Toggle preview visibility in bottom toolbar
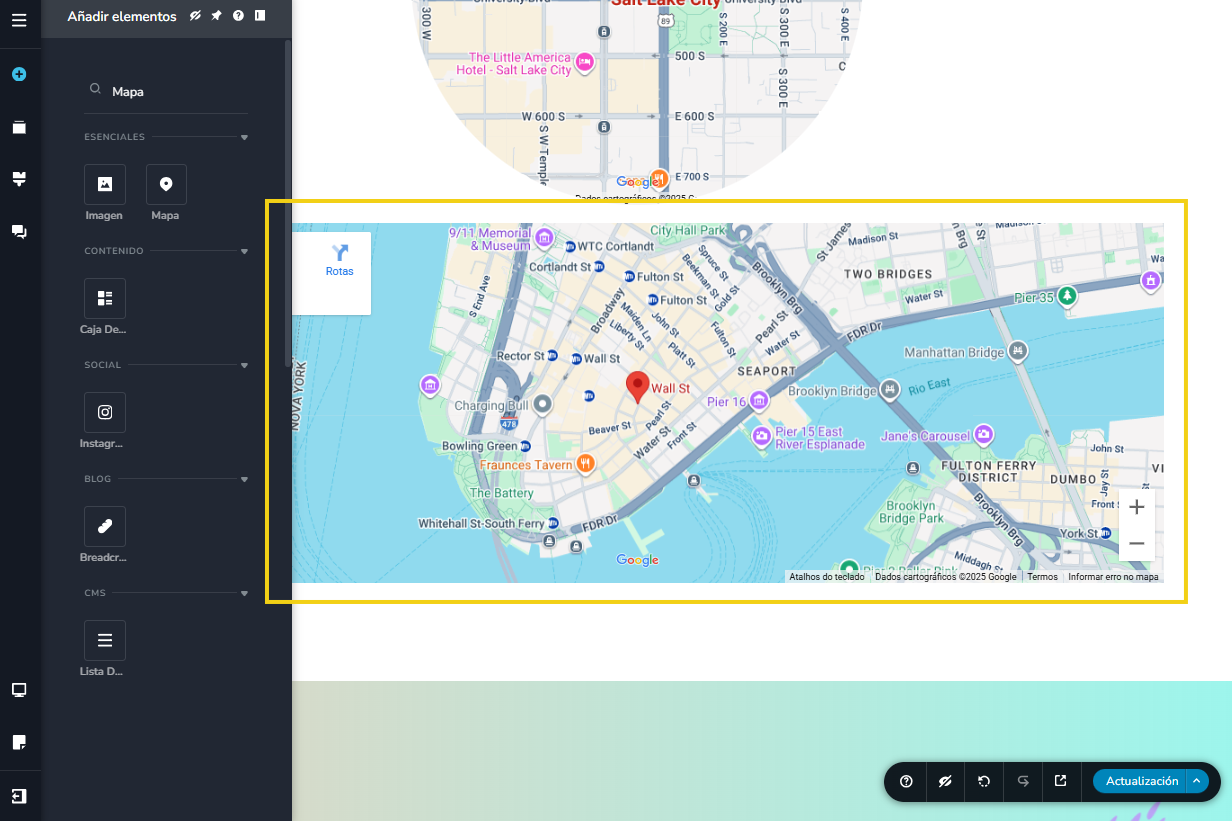 coord(945,781)
